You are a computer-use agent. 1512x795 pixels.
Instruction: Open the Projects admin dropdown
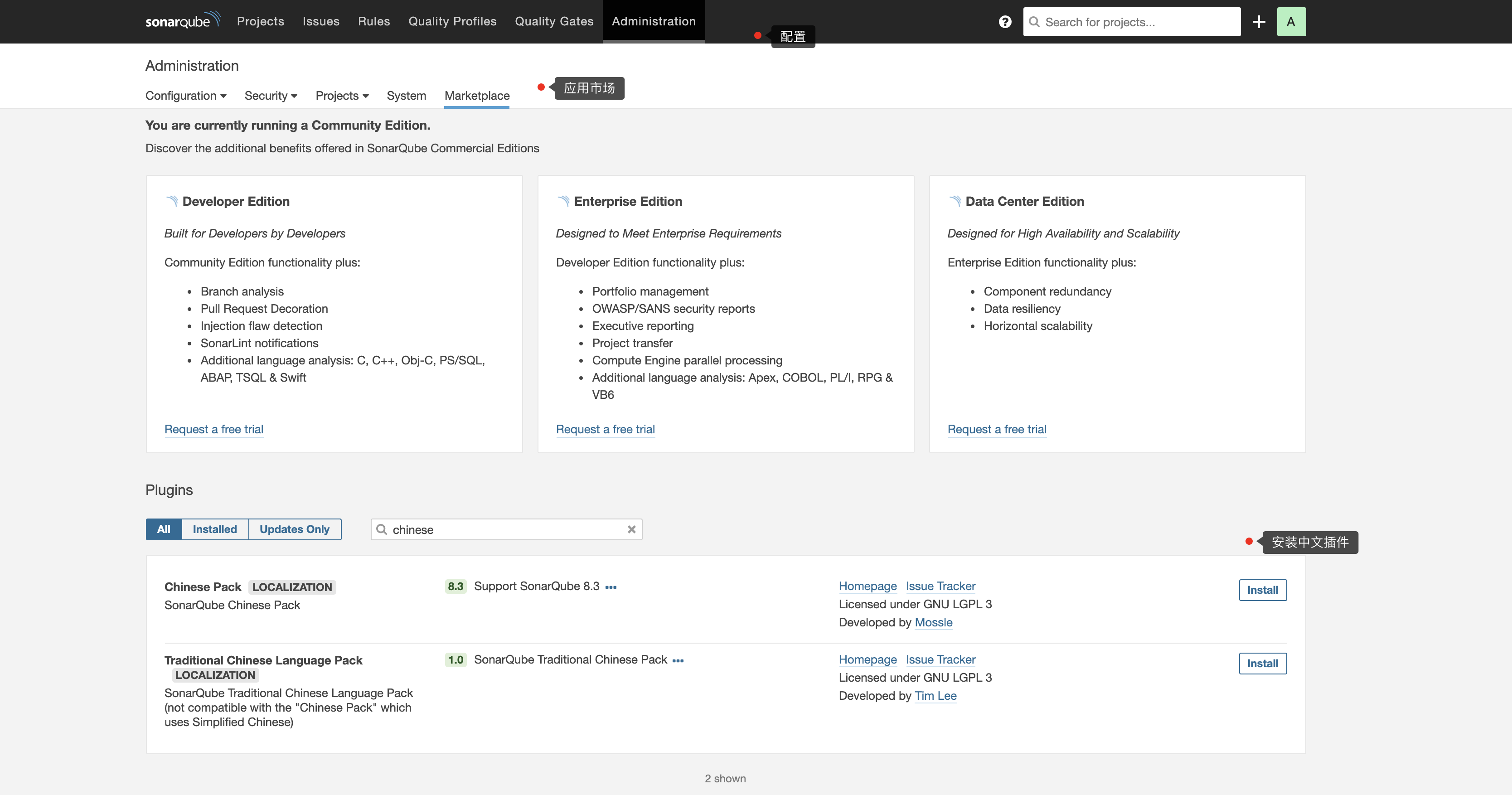pos(342,95)
